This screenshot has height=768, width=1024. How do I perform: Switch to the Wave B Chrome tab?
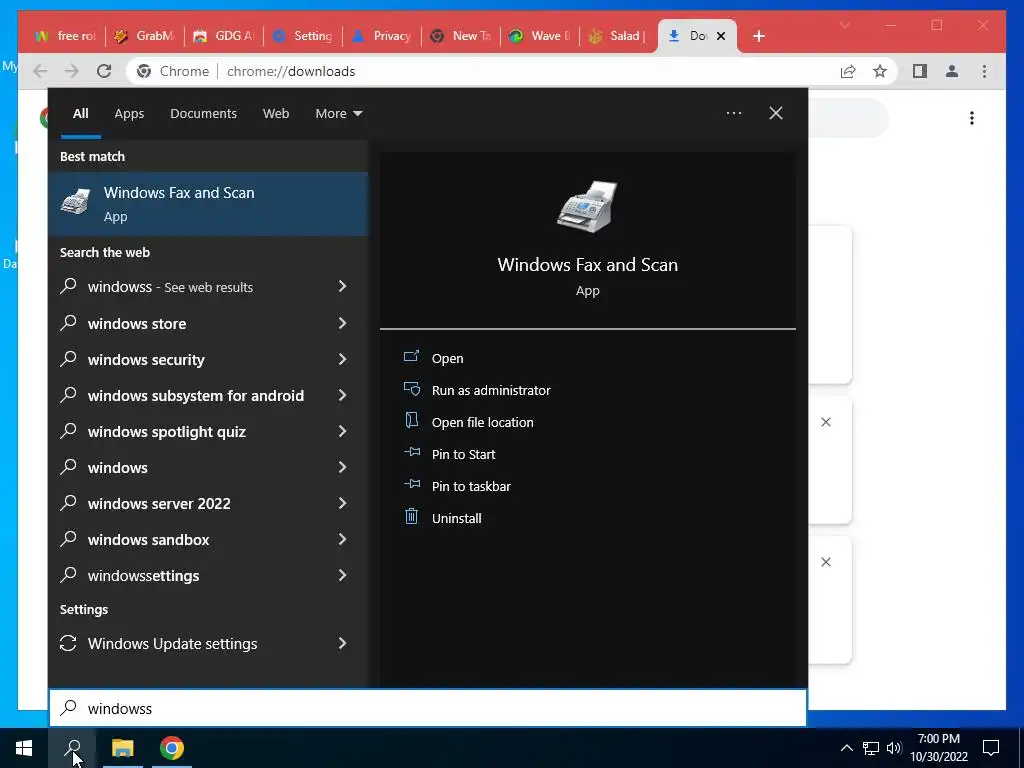[x=541, y=36]
